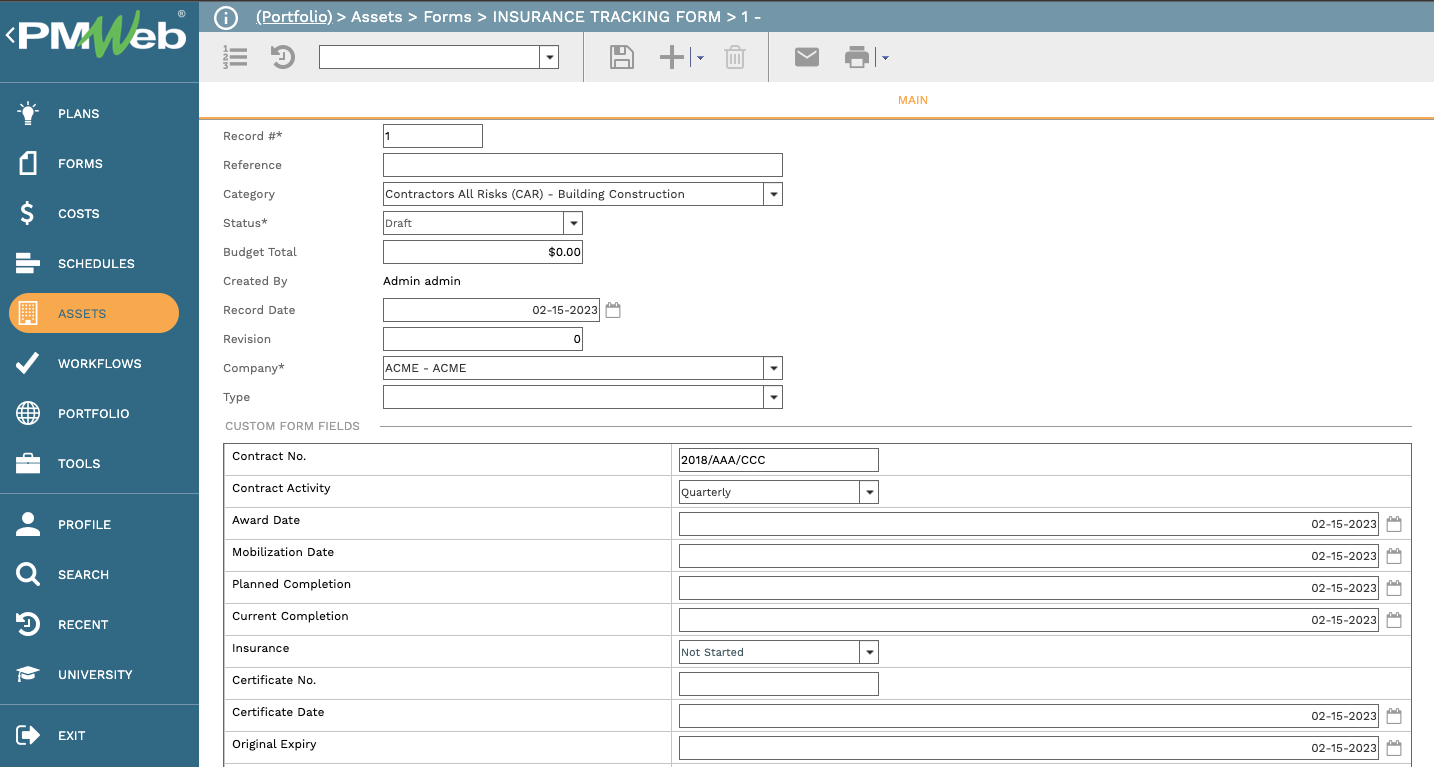
Task: Open the Status dropdown showing Draft
Action: (572, 223)
